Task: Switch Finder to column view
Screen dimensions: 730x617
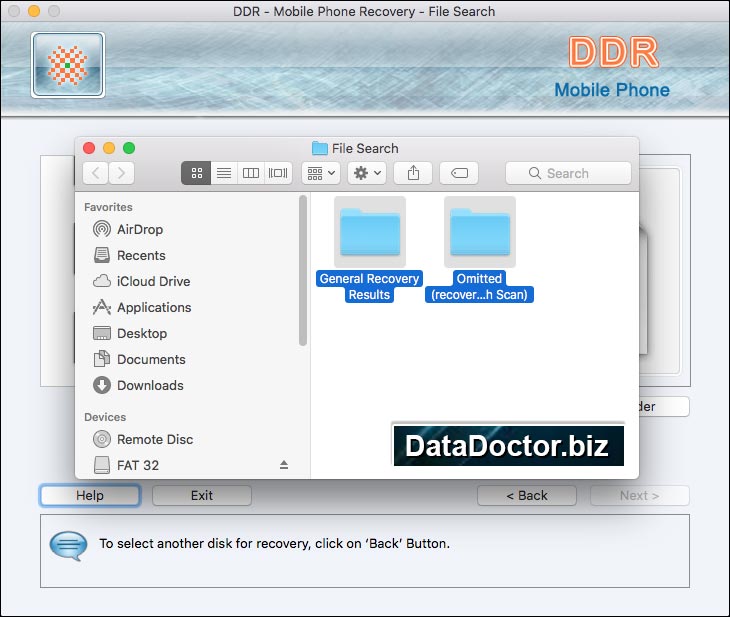Action: tap(251, 173)
